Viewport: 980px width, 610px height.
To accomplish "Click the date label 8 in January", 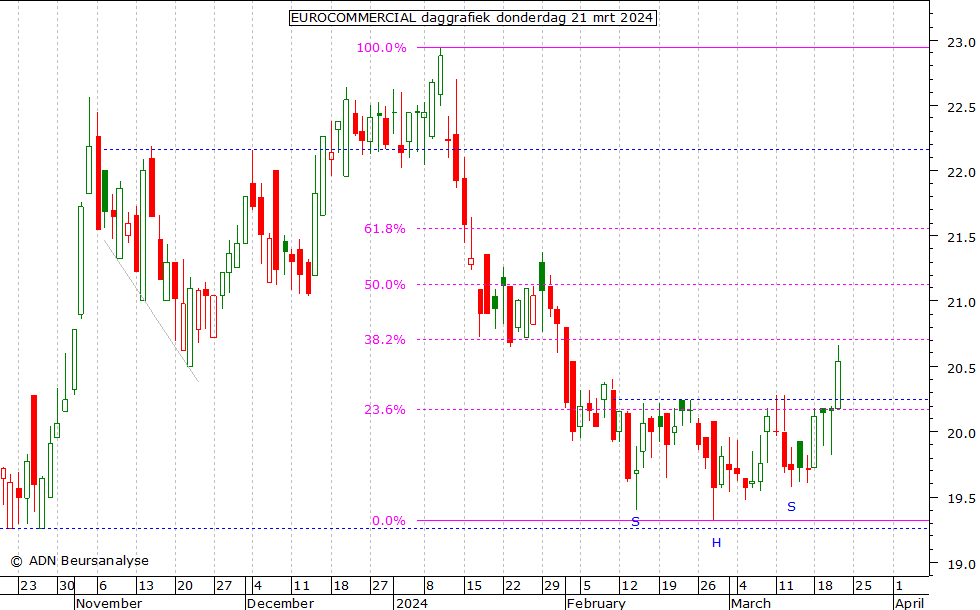I will [x=429, y=586].
